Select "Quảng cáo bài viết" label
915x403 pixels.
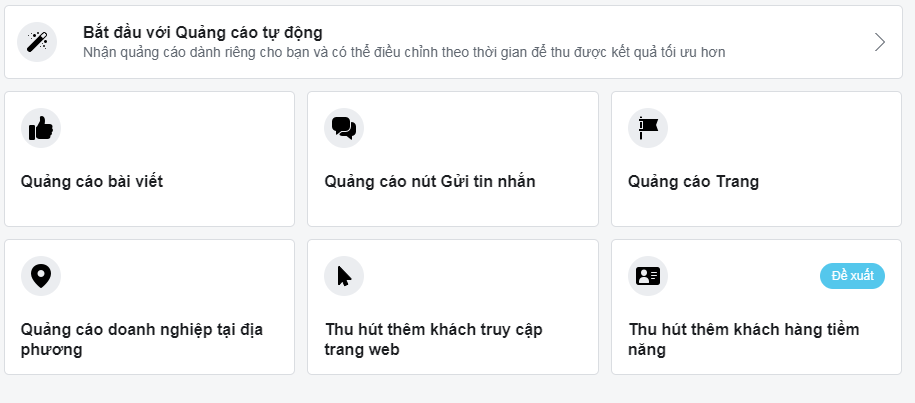(x=91, y=182)
